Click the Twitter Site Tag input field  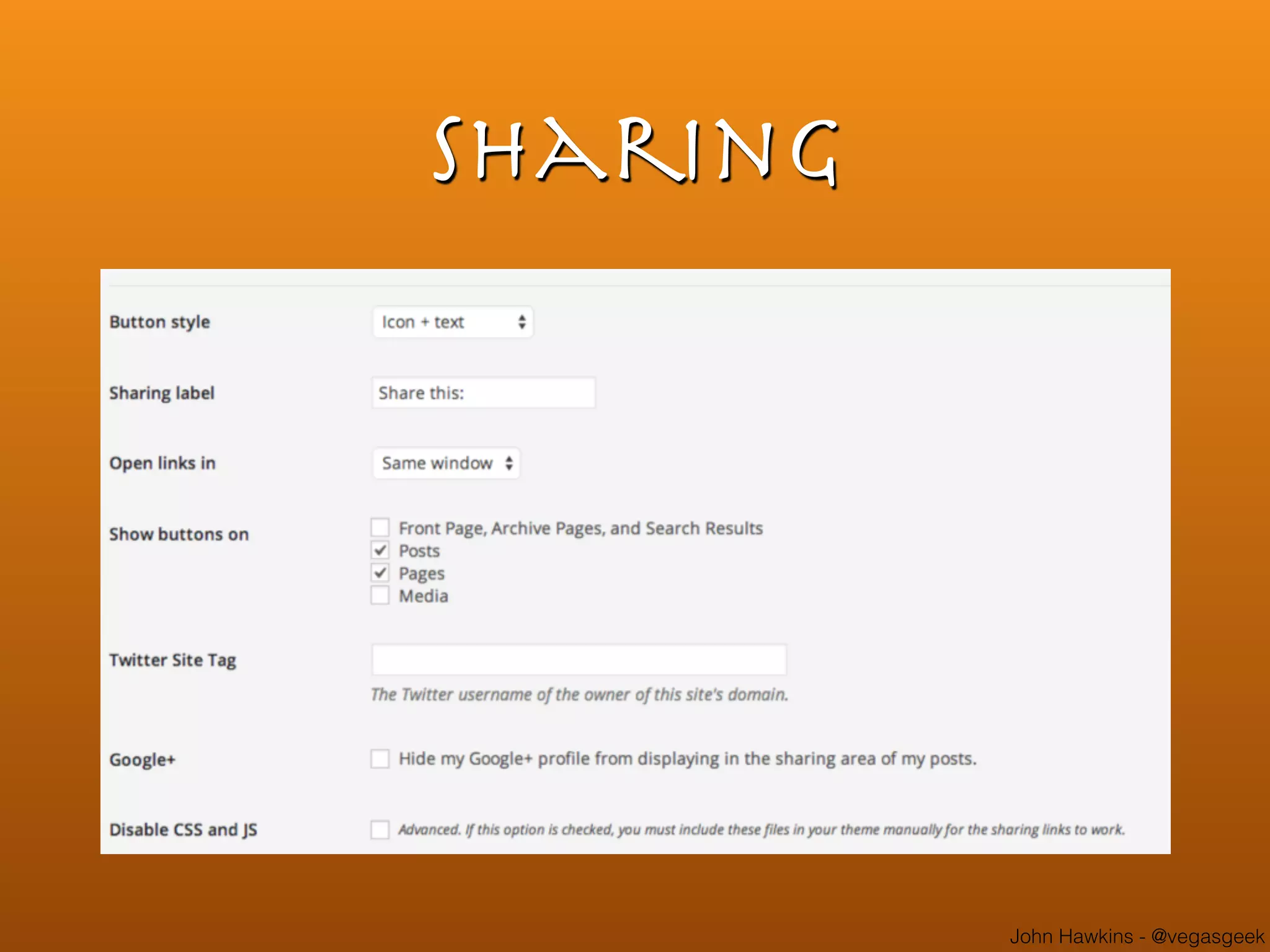(x=579, y=659)
